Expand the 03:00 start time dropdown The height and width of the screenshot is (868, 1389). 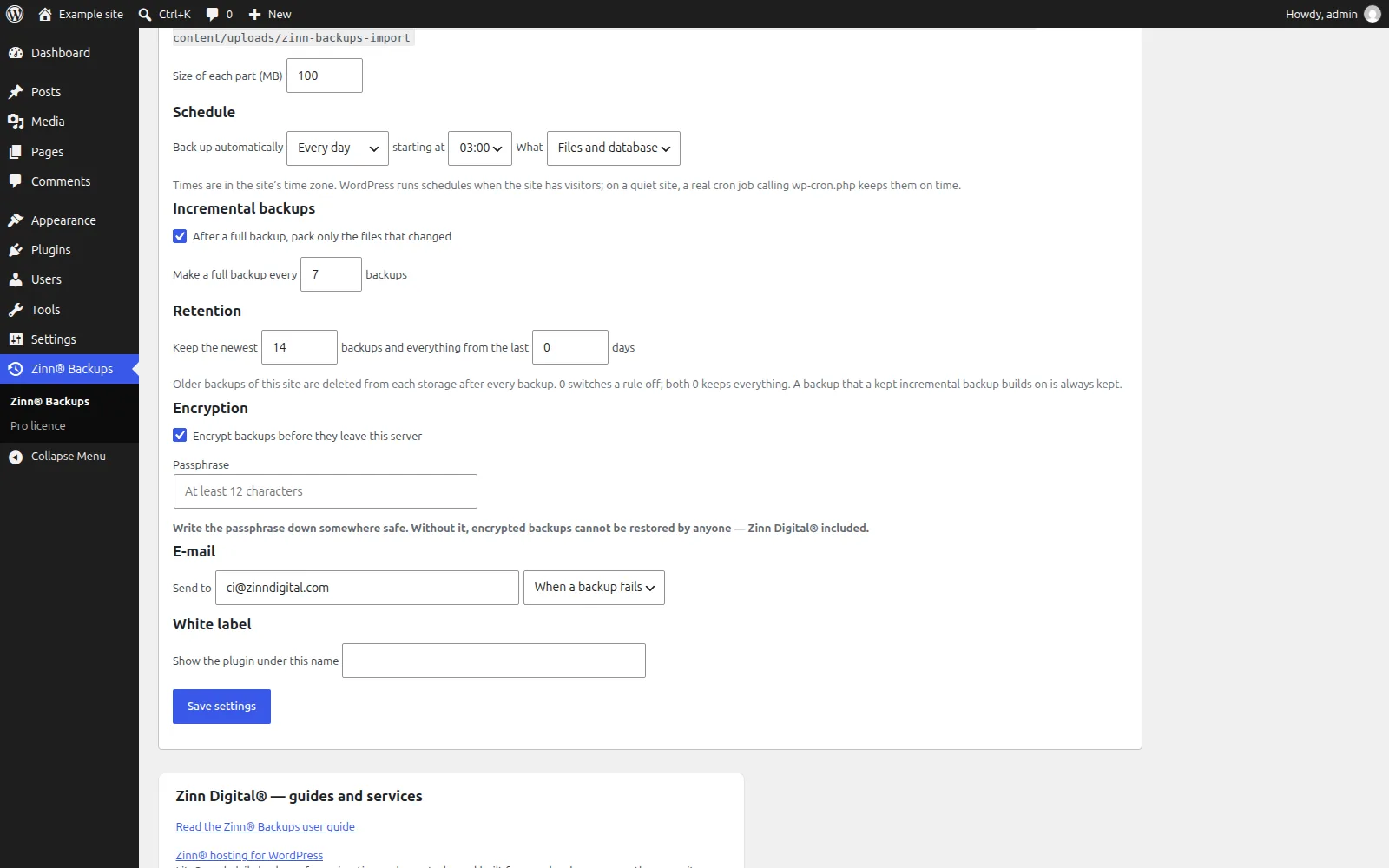480,148
